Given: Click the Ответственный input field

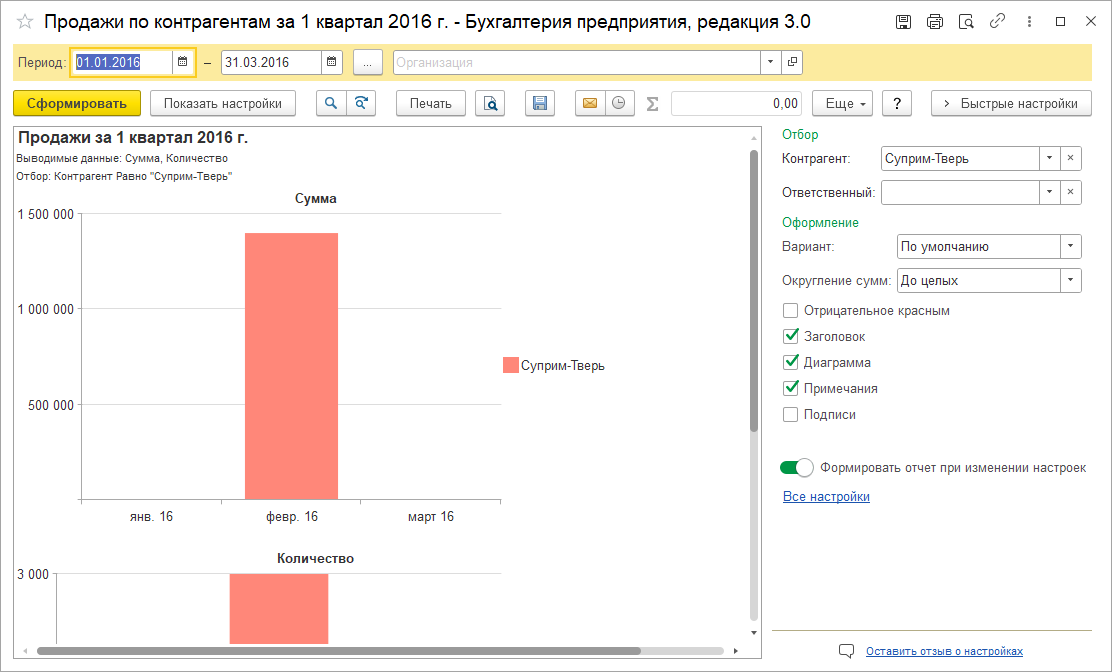Looking at the screenshot, I should pyautogui.click(x=960, y=192).
